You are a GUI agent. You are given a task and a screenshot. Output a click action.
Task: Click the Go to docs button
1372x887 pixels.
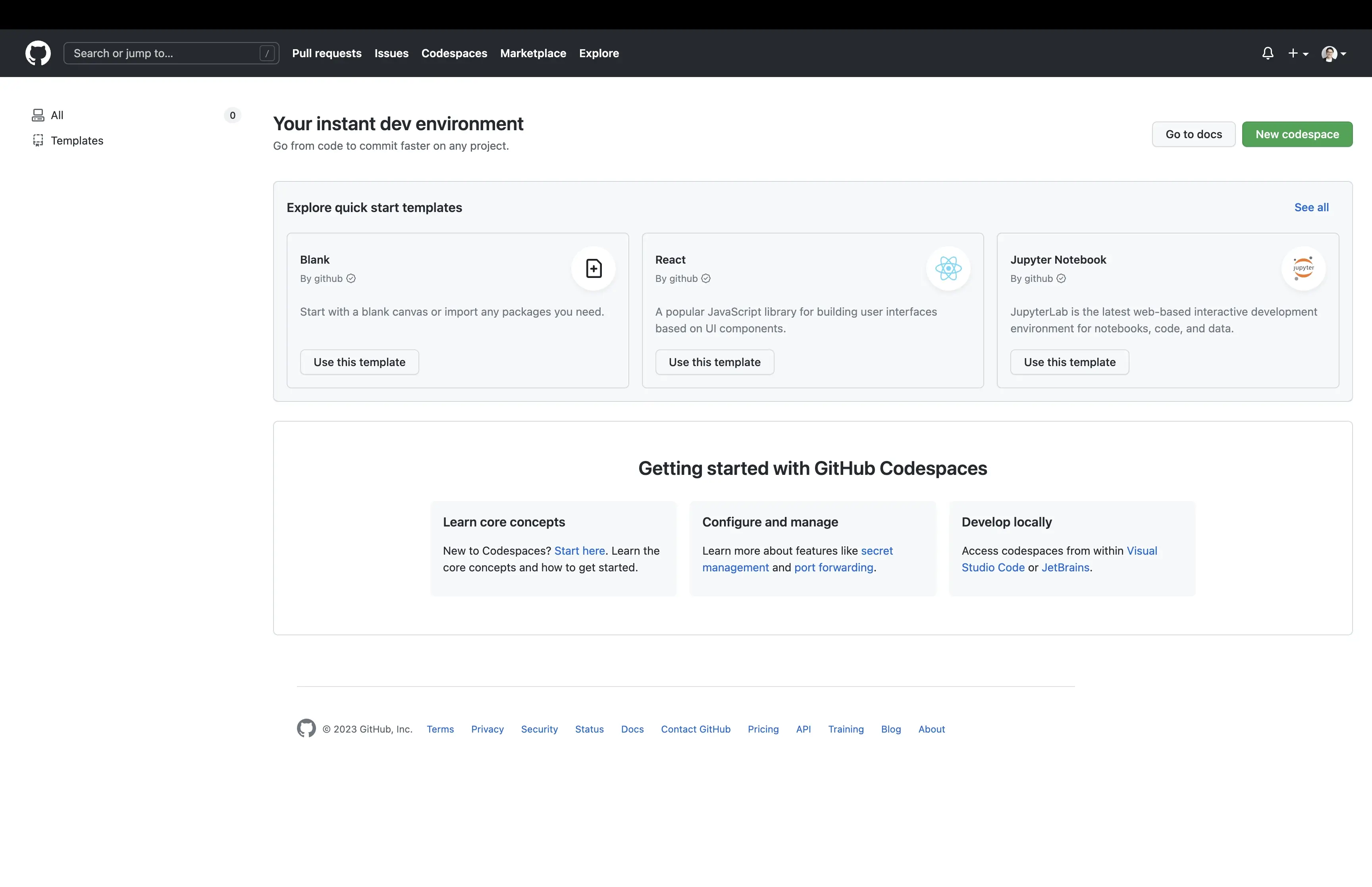pos(1193,134)
